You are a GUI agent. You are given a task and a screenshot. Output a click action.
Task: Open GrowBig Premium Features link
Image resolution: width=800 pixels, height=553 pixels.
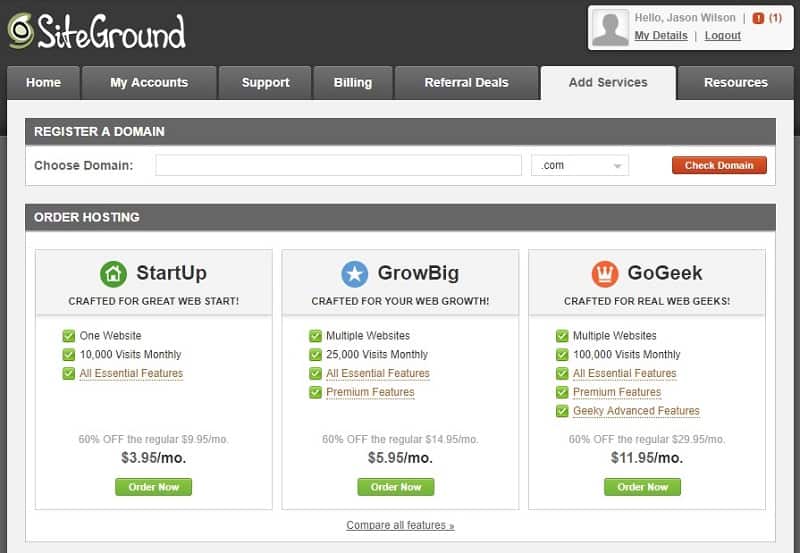tap(370, 392)
